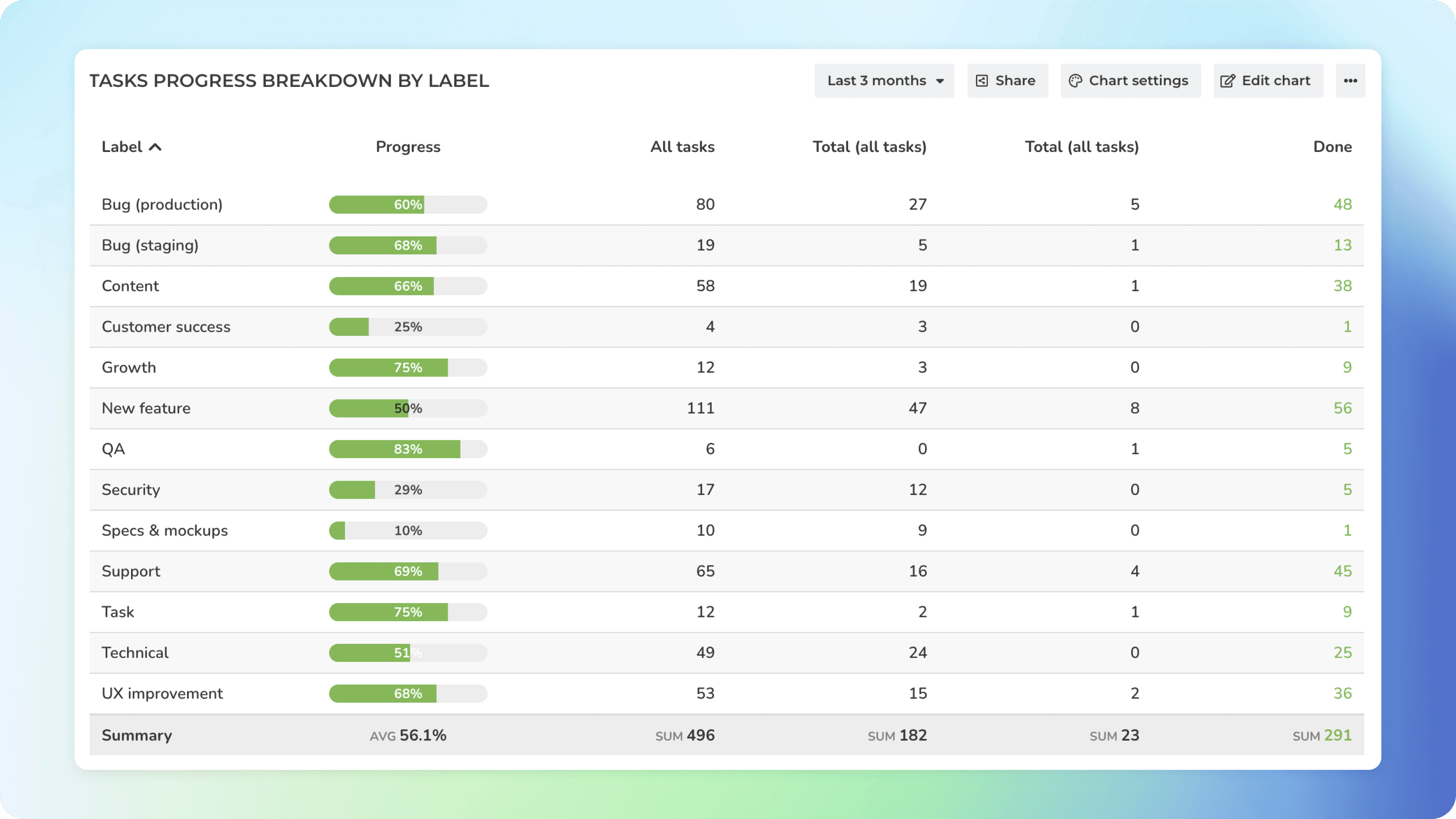Open the Last 3 months dropdown
The width and height of the screenshot is (1456, 819).
coord(884,81)
